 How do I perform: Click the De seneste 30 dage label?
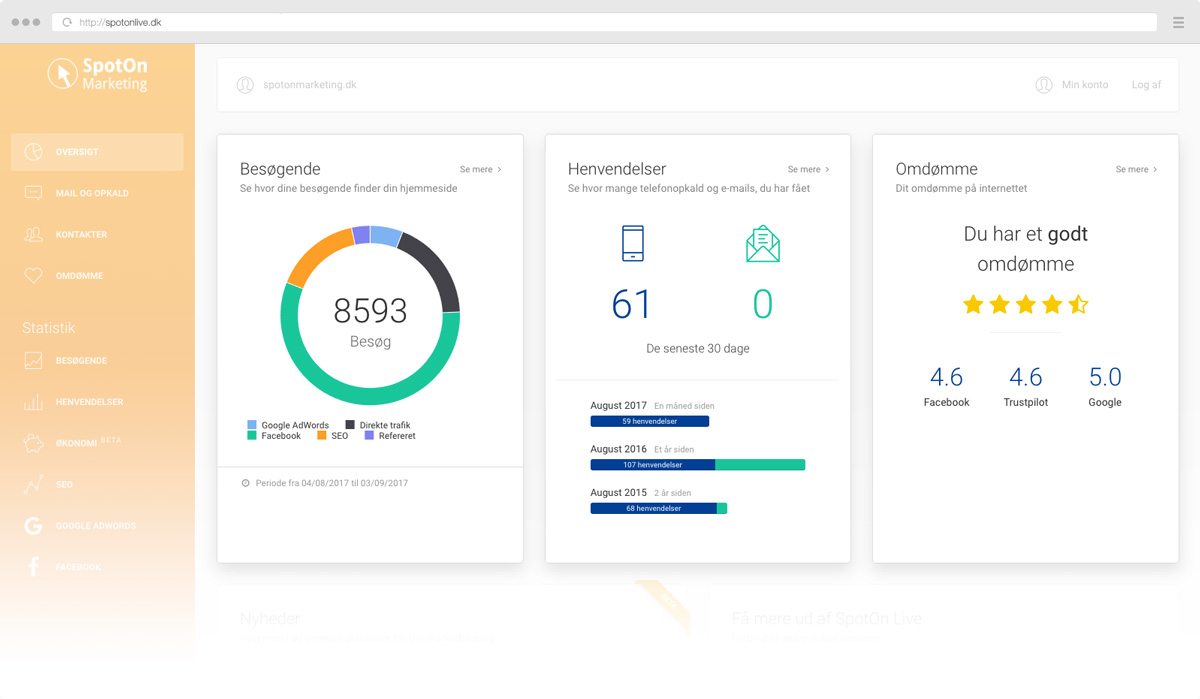point(698,349)
